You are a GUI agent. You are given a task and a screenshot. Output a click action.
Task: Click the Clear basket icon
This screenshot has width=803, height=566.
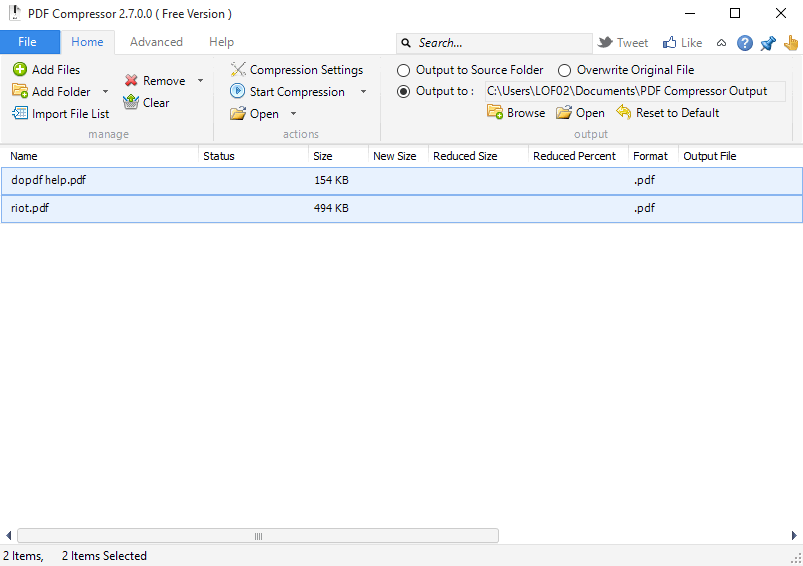click(x=131, y=102)
